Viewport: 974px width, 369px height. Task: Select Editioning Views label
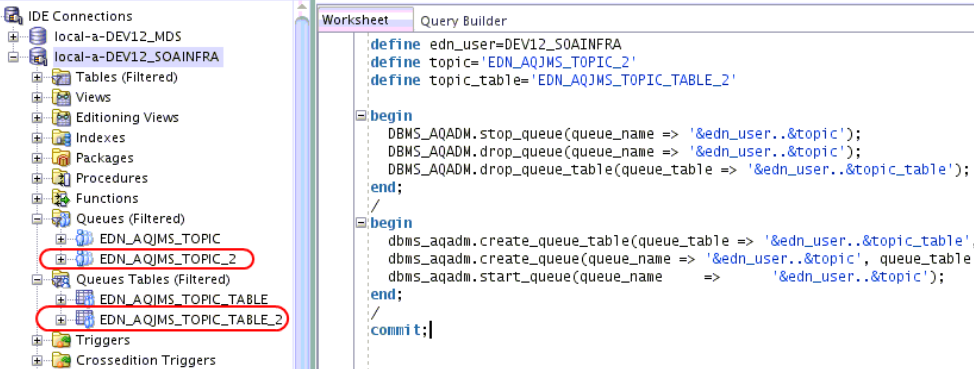127,117
